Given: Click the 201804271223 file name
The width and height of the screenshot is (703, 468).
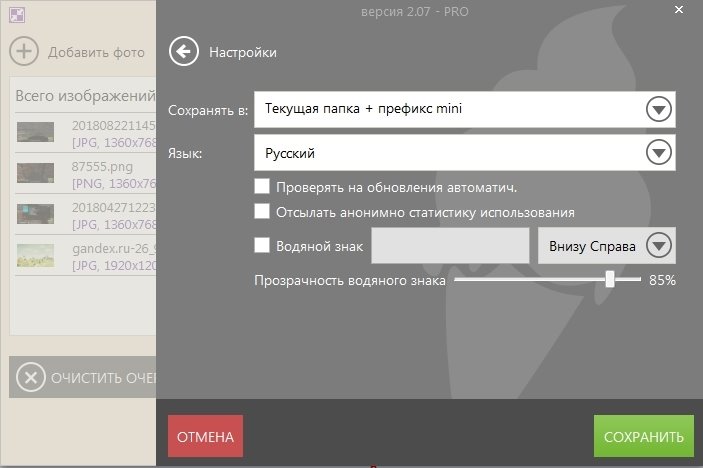Looking at the screenshot, I should pyautogui.click(x=114, y=208).
